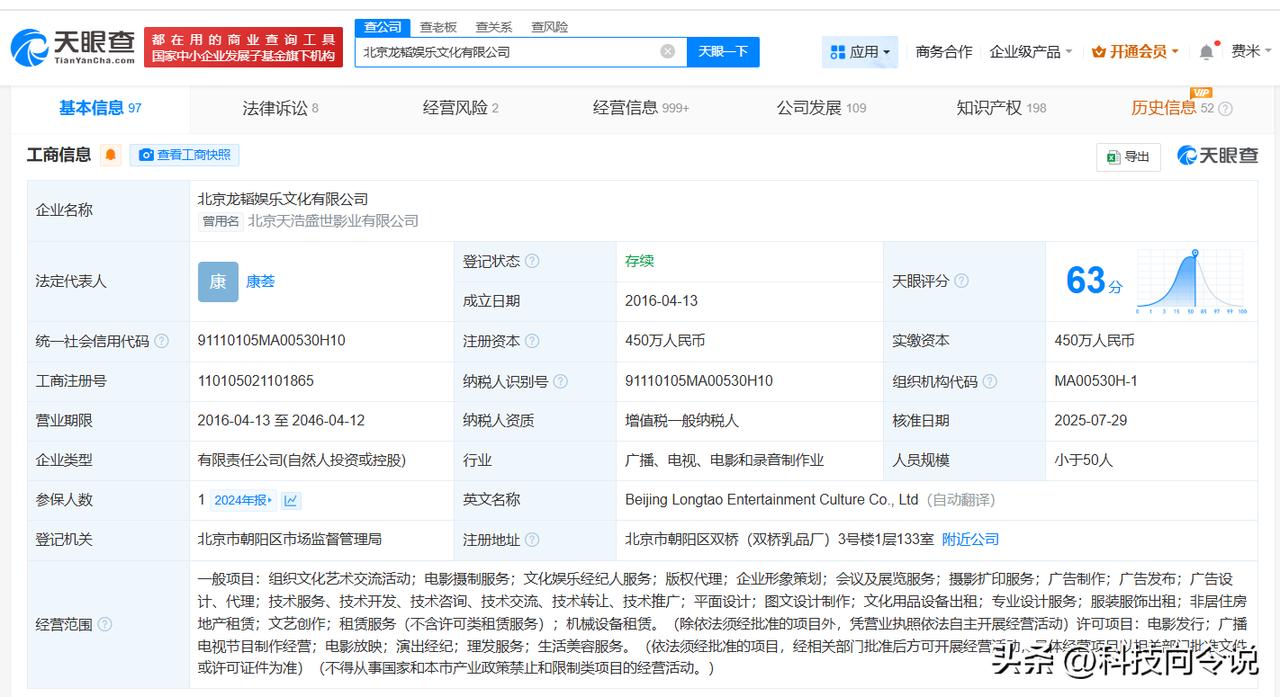Click organization code MA00530H-1
Viewport: 1280px width, 697px height.
[1096, 381]
